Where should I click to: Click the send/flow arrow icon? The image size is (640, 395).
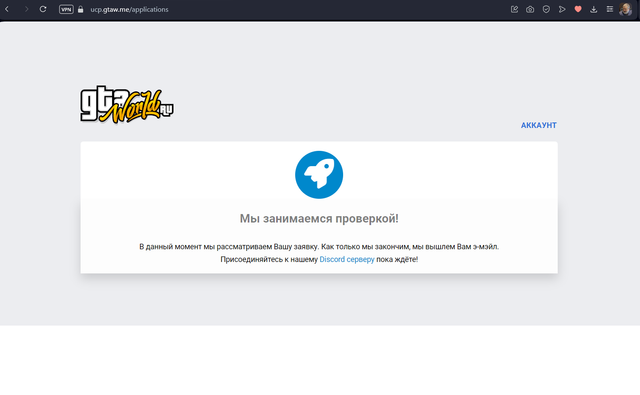click(562, 9)
